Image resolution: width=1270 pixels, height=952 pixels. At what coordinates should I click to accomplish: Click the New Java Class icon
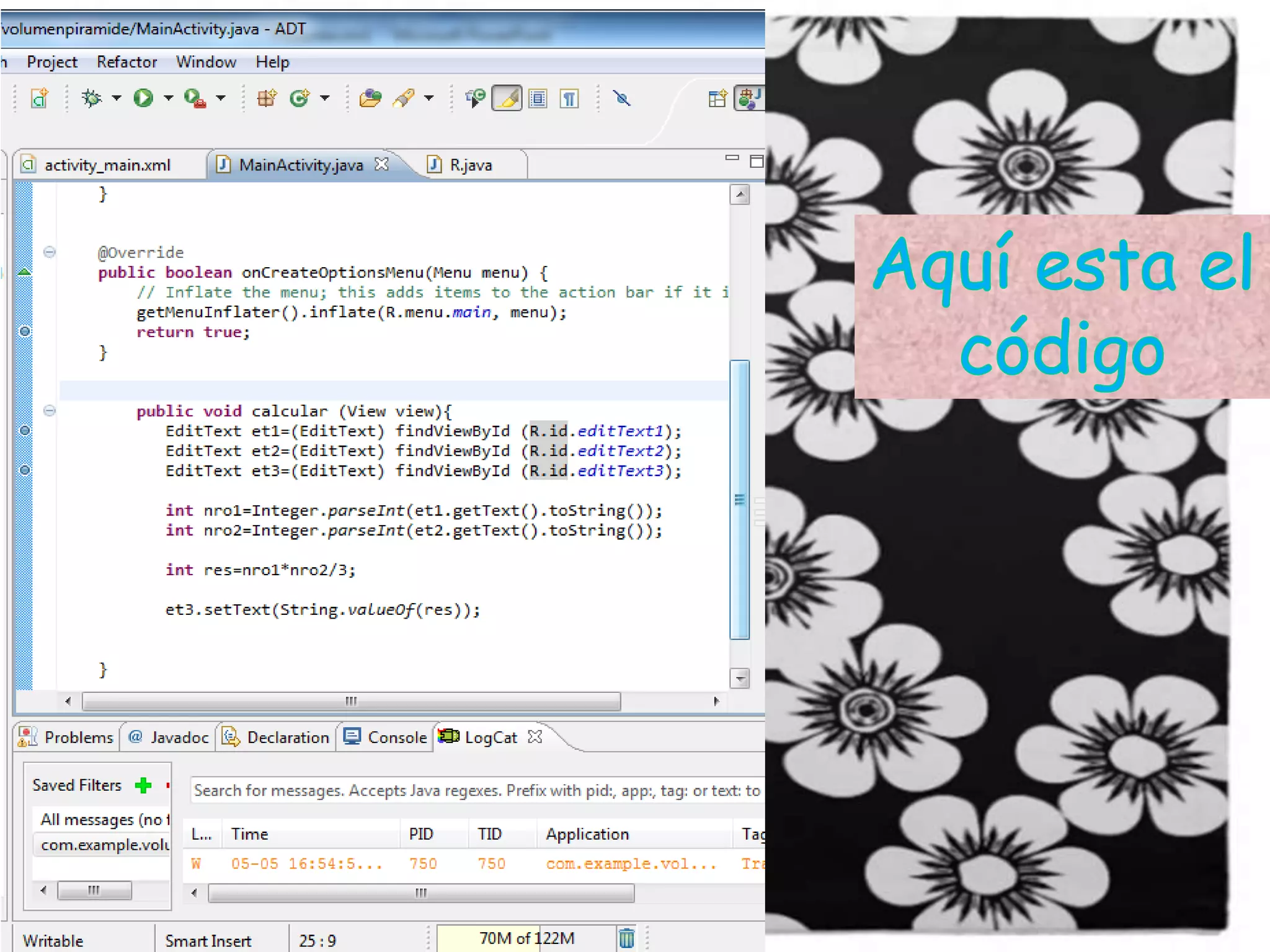[x=300, y=98]
